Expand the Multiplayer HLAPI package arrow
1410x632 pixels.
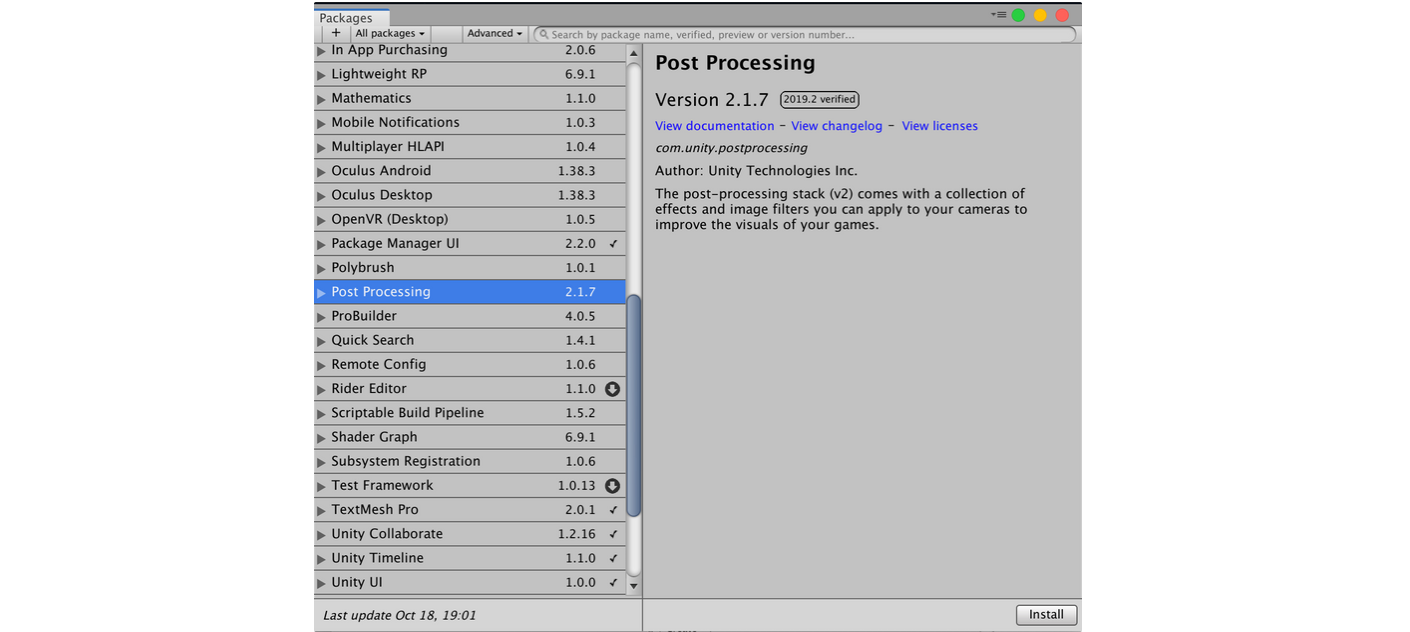(322, 148)
